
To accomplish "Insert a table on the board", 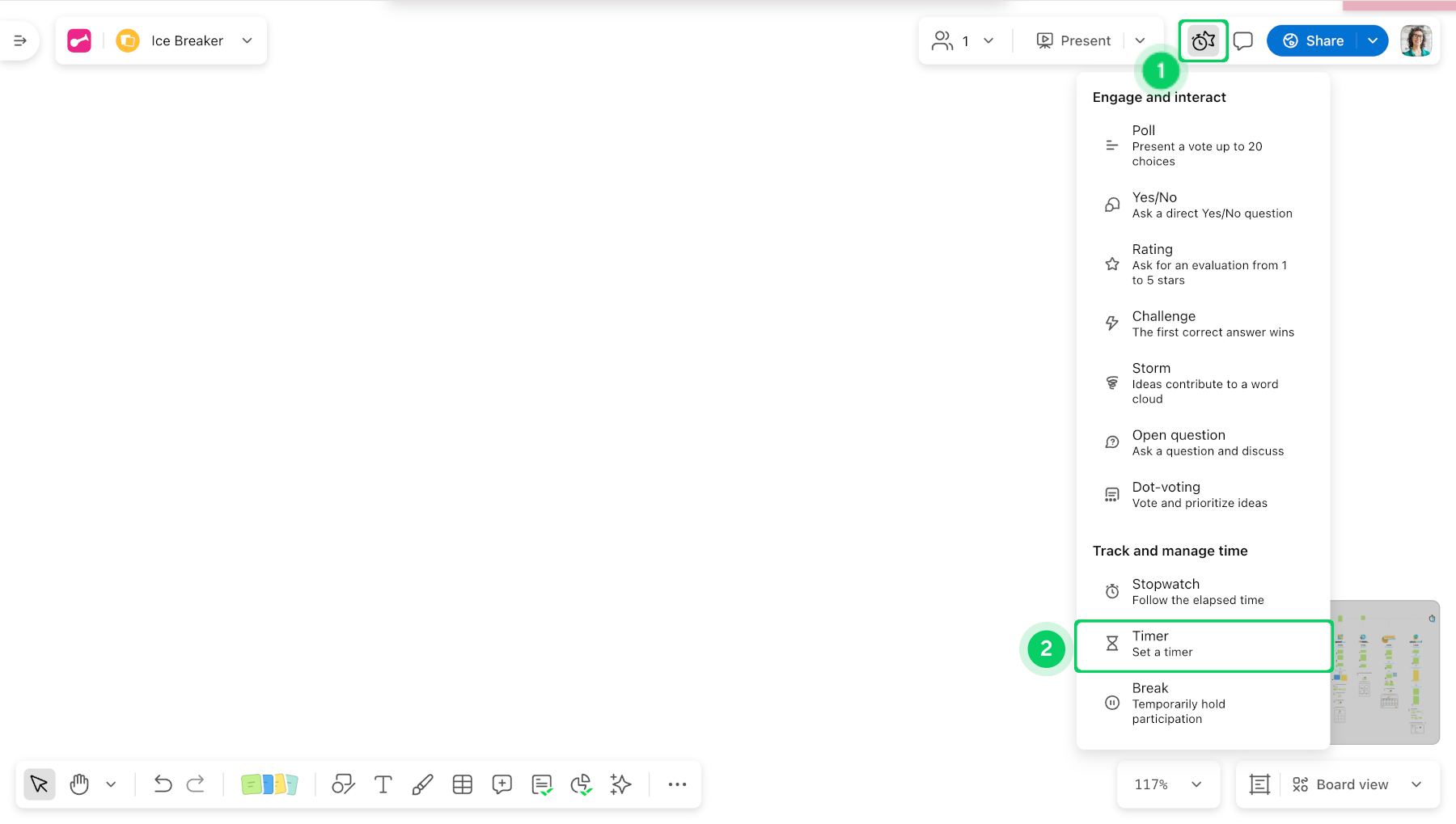I will [463, 784].
